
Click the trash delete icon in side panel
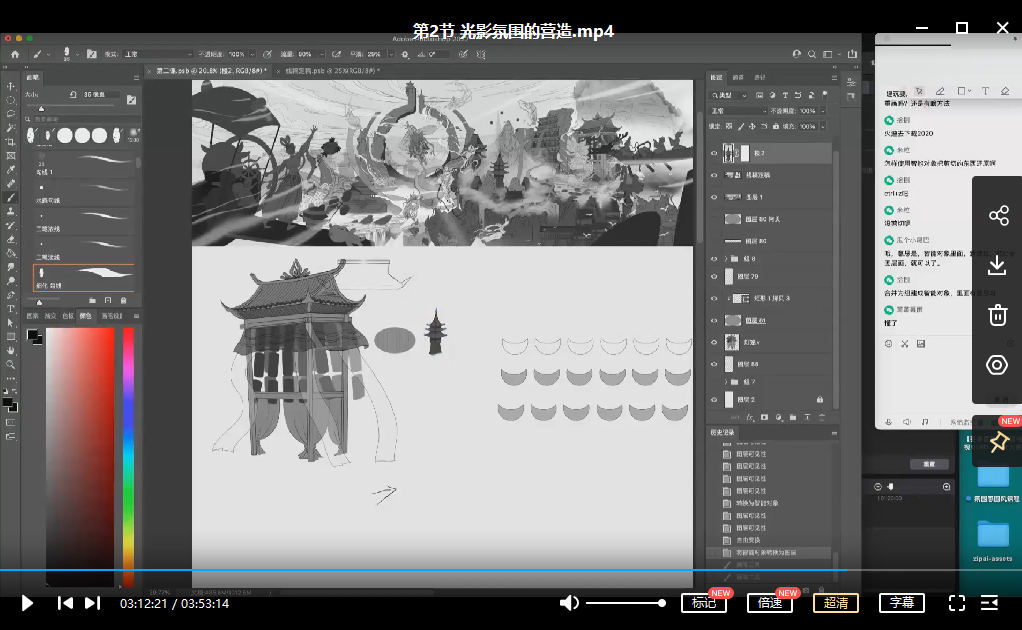coord(997,315)
